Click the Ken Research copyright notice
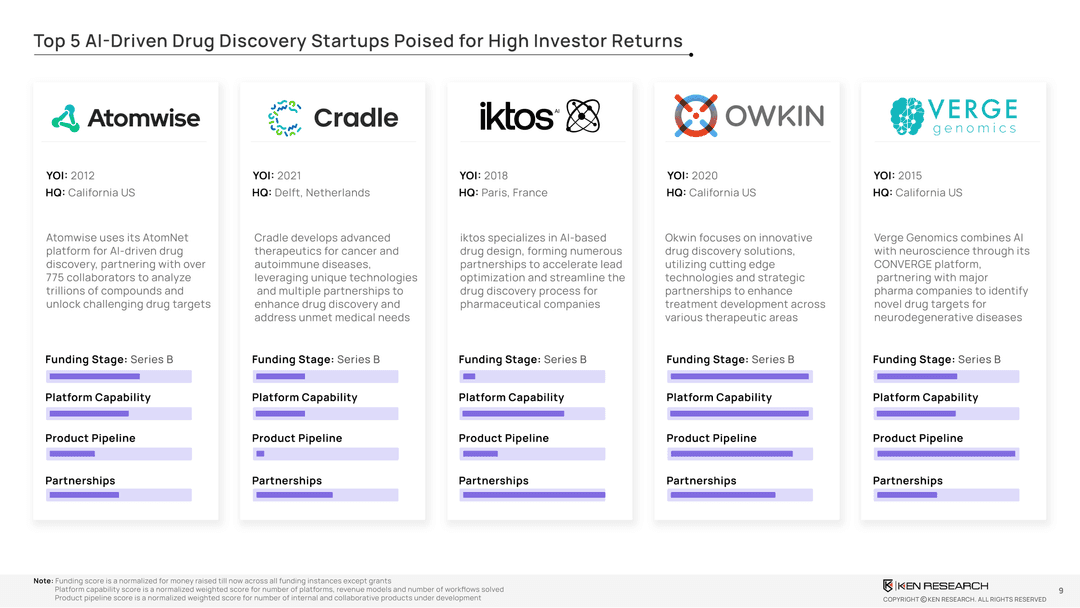1080x608 pixels. (964, 599)
